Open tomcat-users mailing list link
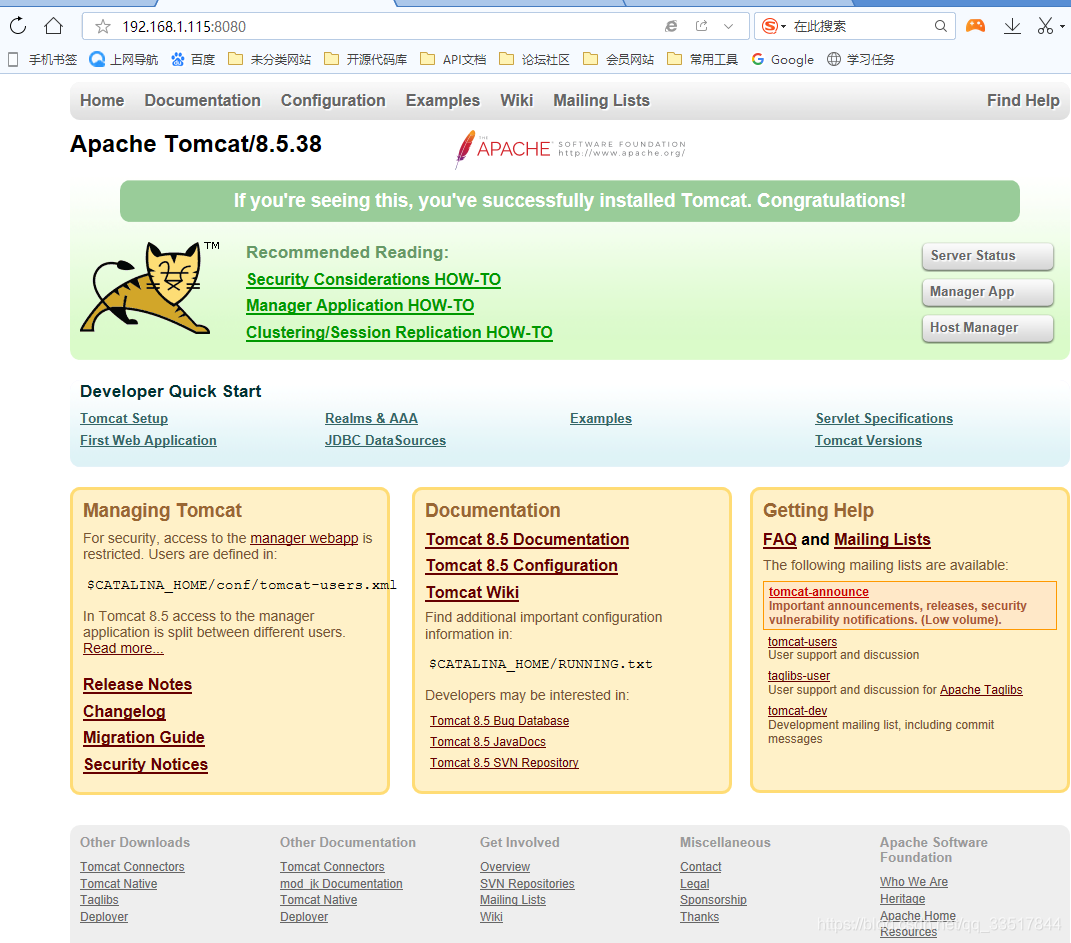This screenshot has height=943, width=1071. point(802,641)
